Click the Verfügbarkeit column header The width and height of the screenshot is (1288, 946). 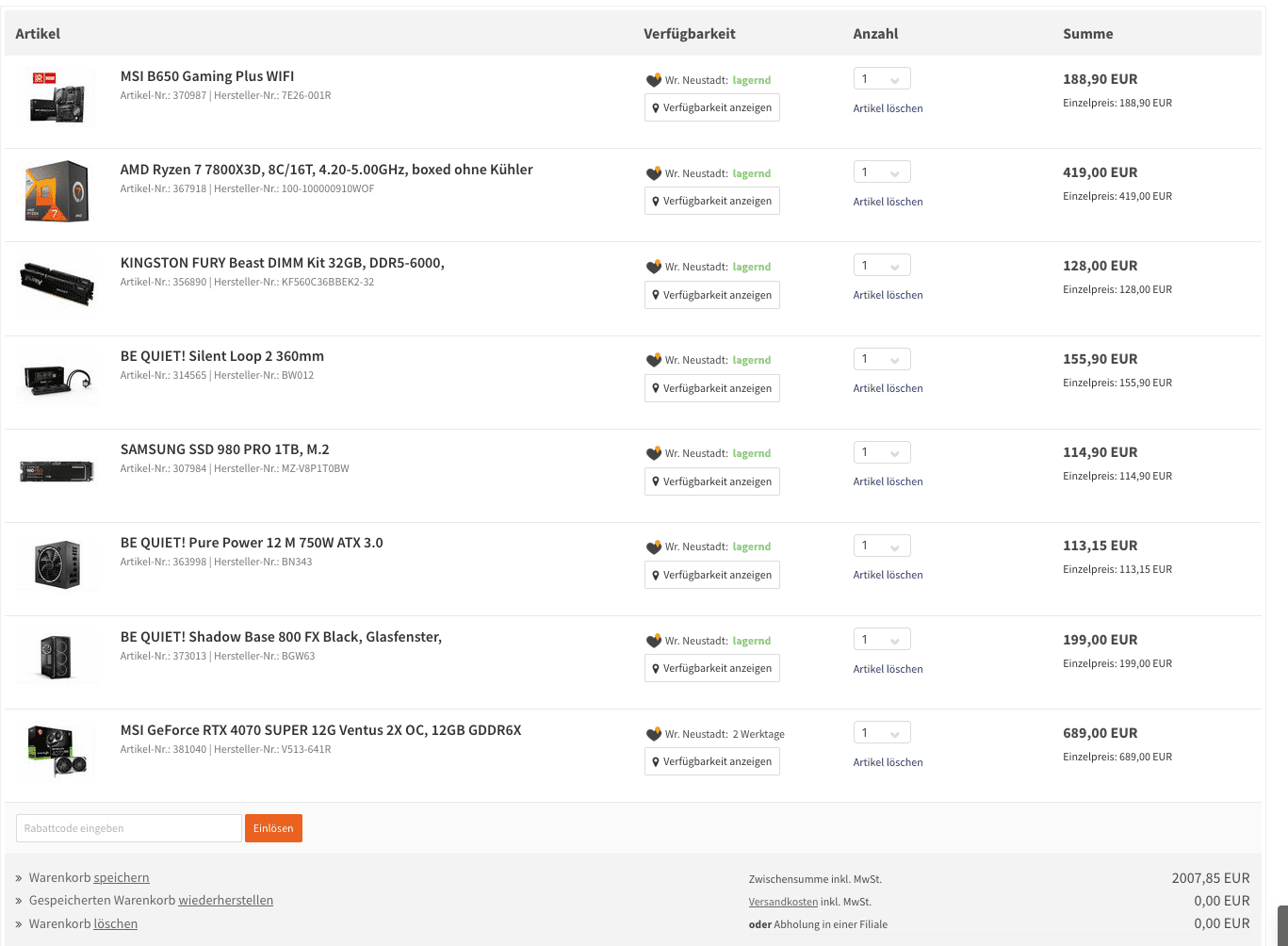tap(690, 34)
